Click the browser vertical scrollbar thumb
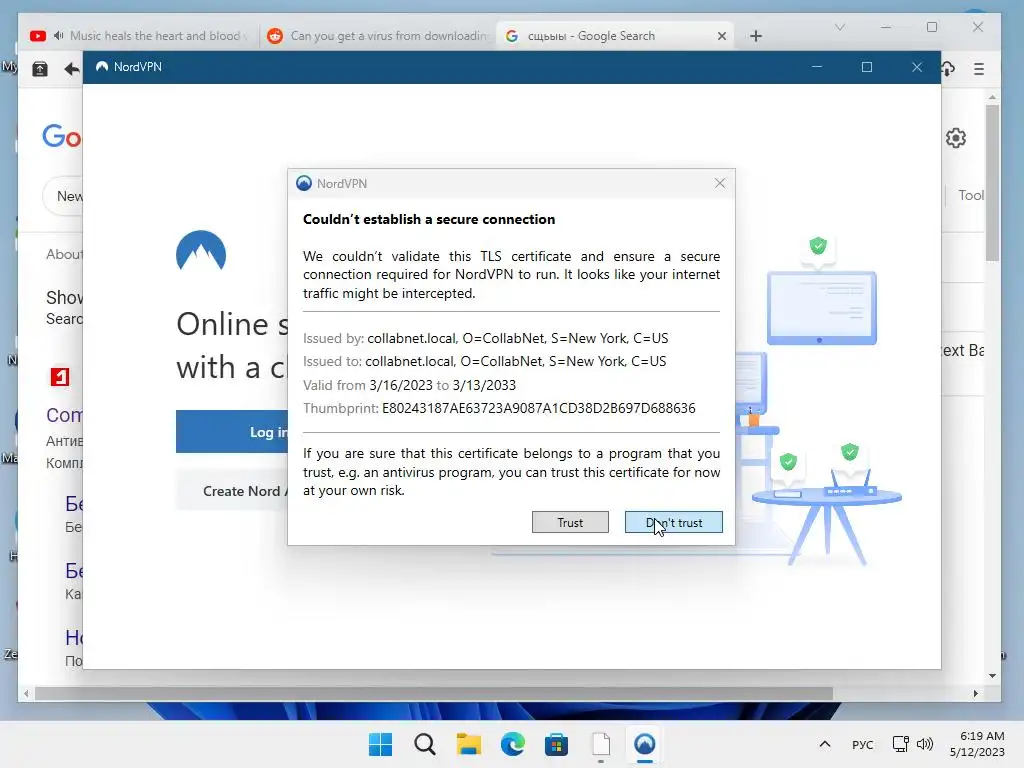This screenshot has width=1024, height=768. (992, 183)
